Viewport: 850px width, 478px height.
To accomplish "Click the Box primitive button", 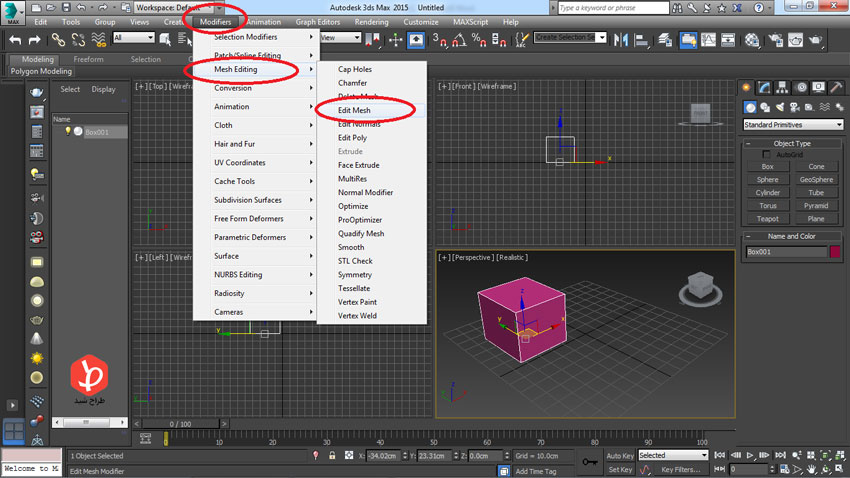I will [x=768, y=166].
